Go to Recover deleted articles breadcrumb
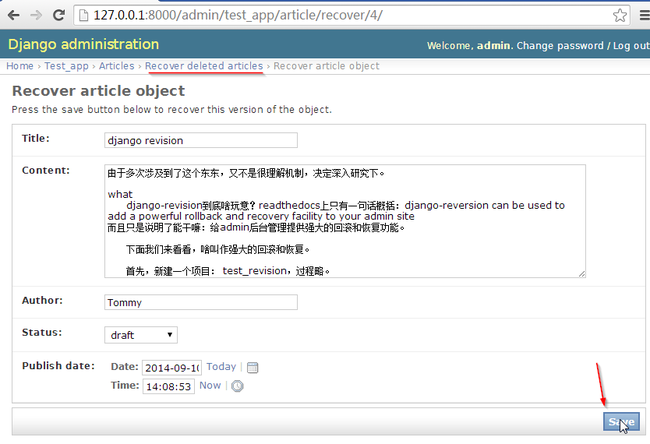The width and height of the screenshot is (650, 444). 204,66
